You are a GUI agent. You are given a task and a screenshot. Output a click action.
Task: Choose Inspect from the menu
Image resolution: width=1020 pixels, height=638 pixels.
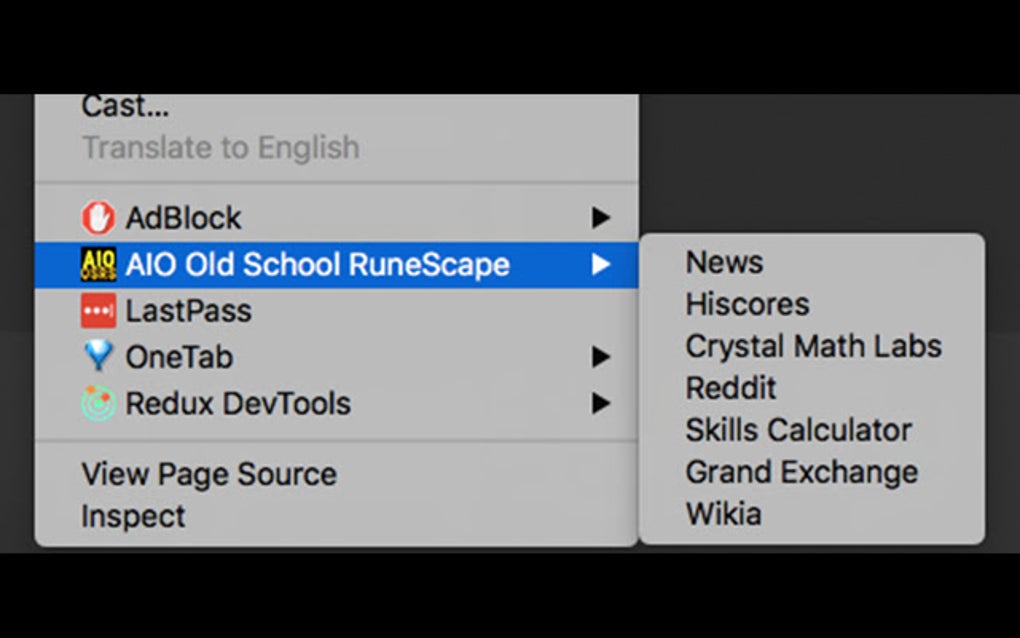[132, 516]
